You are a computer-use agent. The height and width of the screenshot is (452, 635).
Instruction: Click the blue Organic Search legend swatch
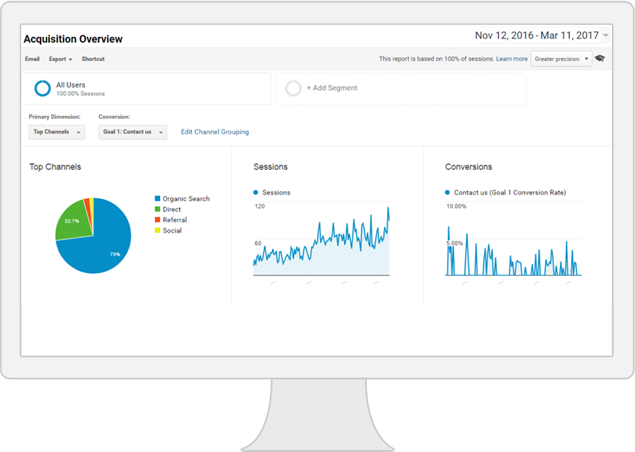pos(157,199)
